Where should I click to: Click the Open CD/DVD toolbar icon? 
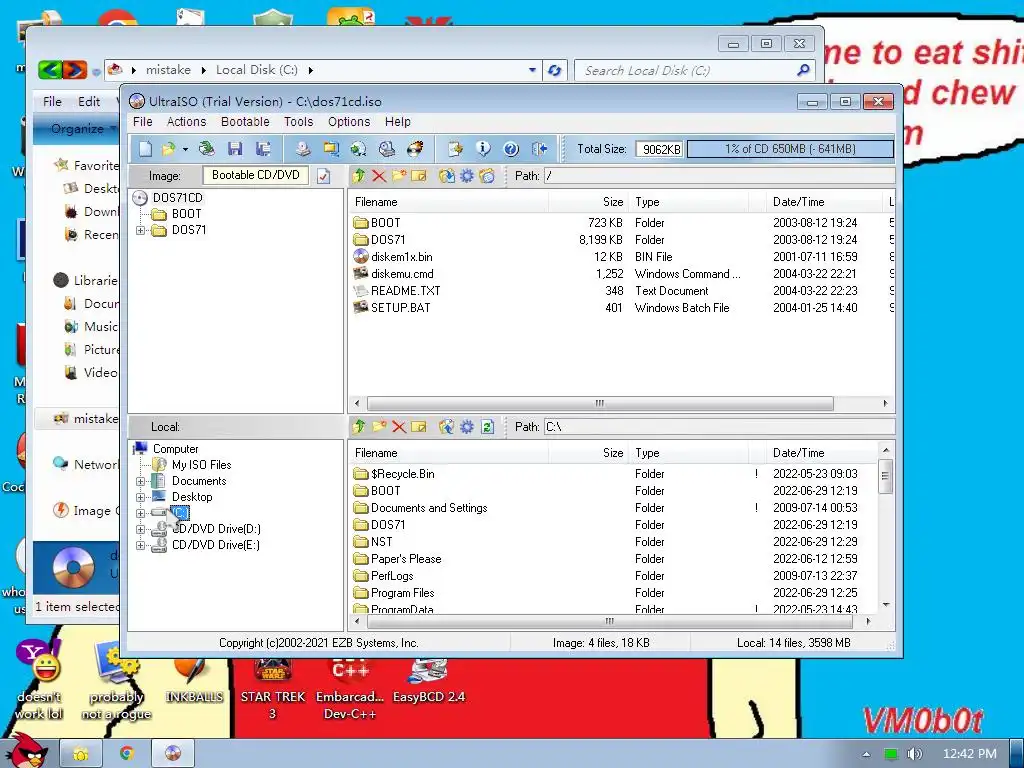point(206,150)
